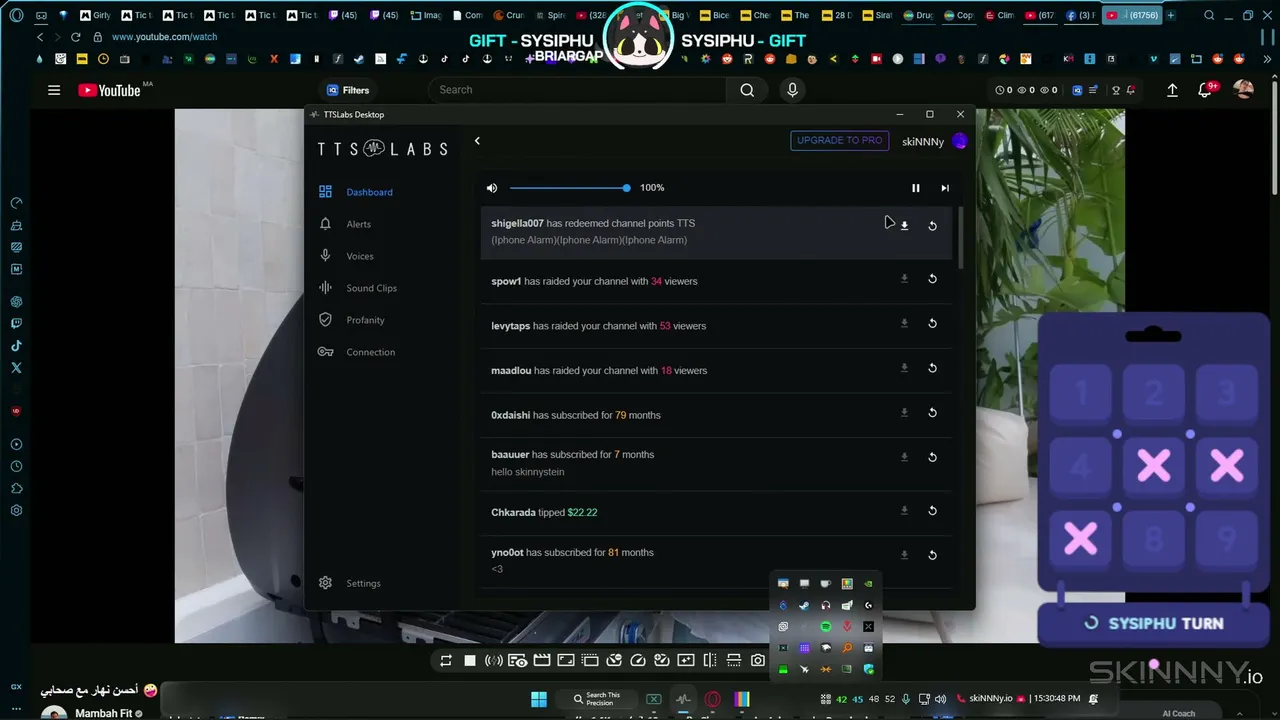1280x720 pixels.
Task: Replay the levytaps raid alert
Action: coord(932,323)
